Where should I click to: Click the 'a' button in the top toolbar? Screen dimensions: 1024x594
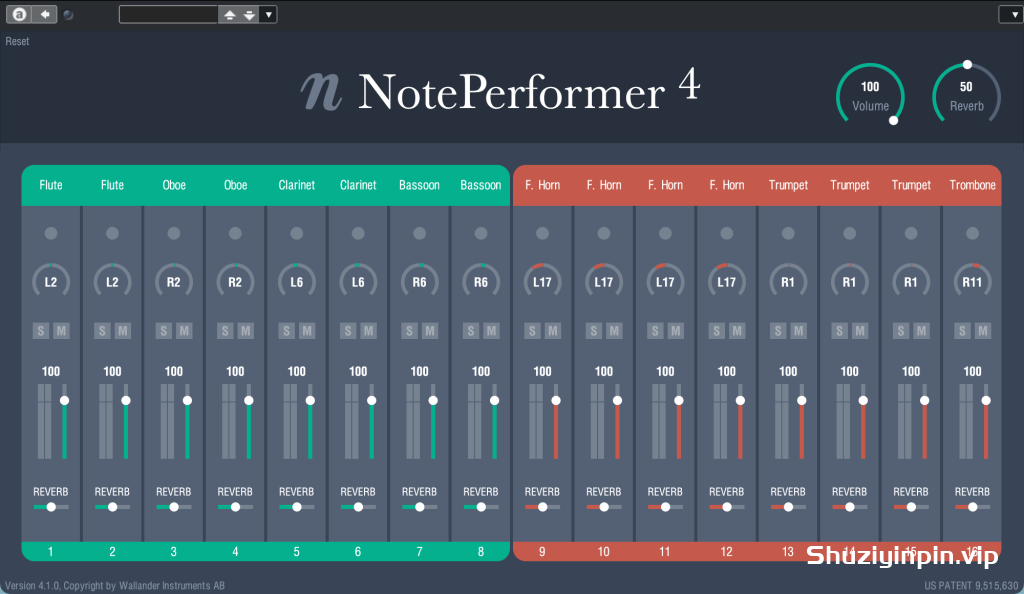[20, 14]
